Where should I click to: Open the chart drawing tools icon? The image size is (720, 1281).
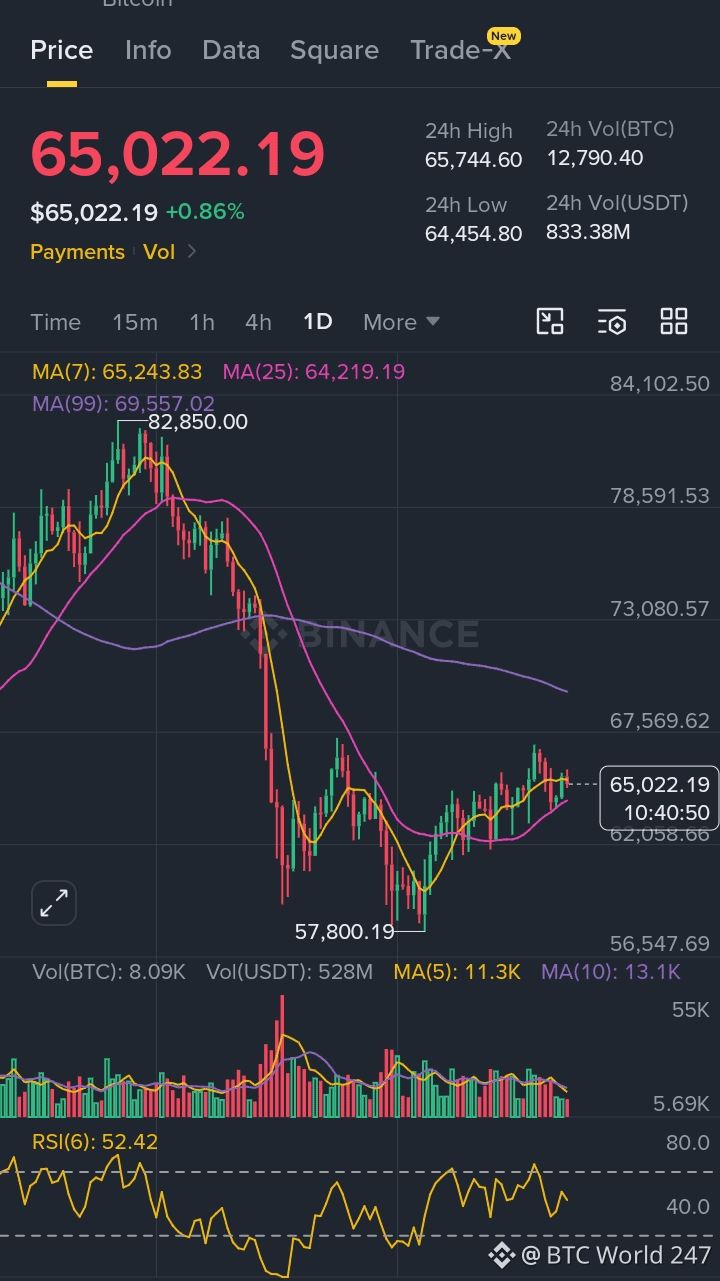point(550,321)
